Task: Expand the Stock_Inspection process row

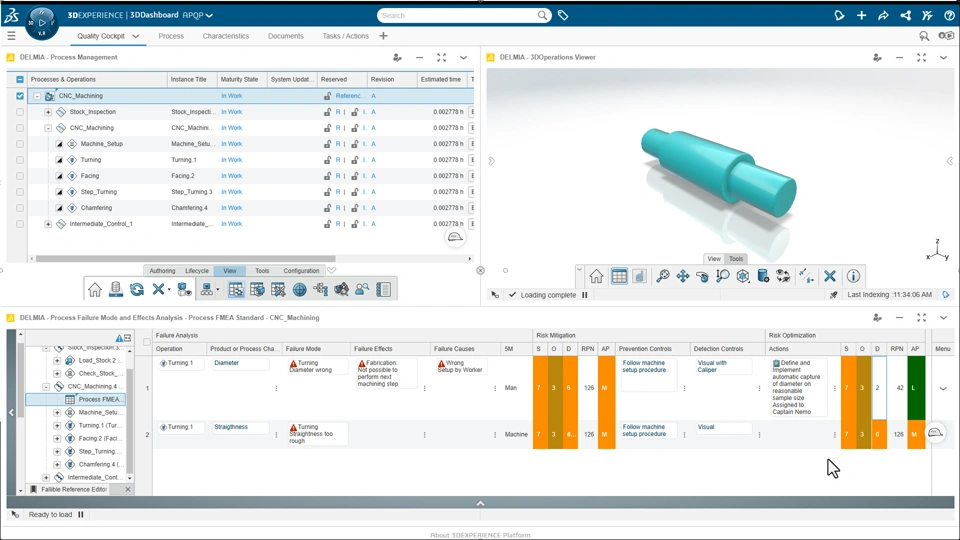Action: tap(48, 112)
